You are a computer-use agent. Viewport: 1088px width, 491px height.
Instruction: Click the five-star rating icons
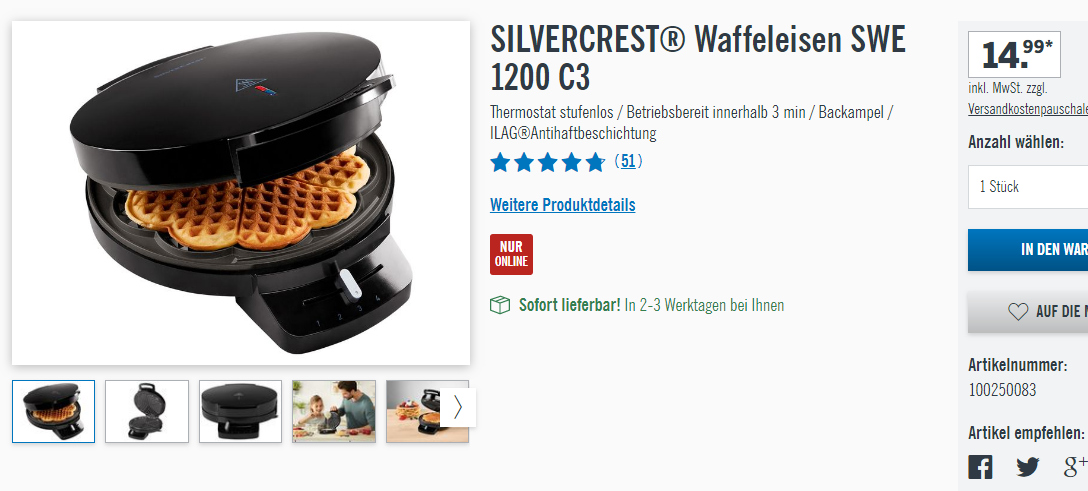pos(547,162)
